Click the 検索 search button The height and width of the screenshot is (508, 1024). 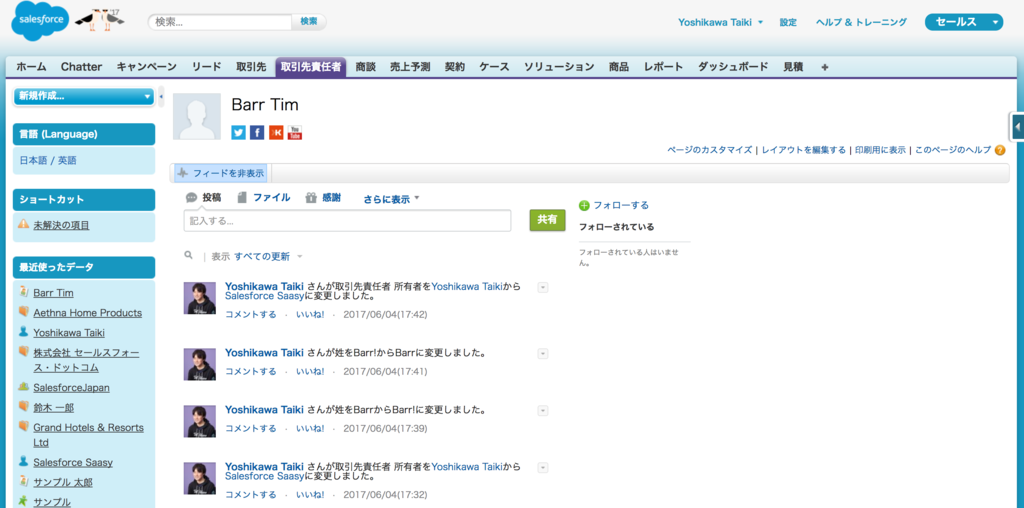click(x=309, y=22)
